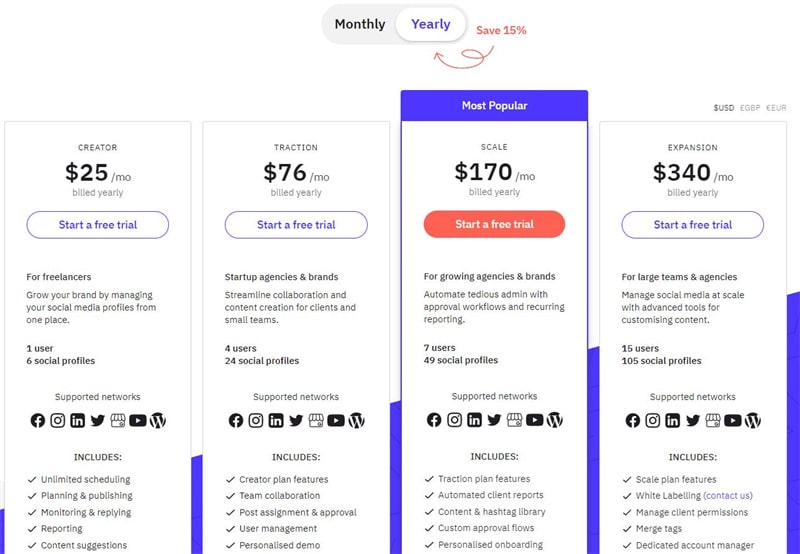Click the Instagram icon in Traction plan
Screen dimensions: 800x554
[256, 420]
